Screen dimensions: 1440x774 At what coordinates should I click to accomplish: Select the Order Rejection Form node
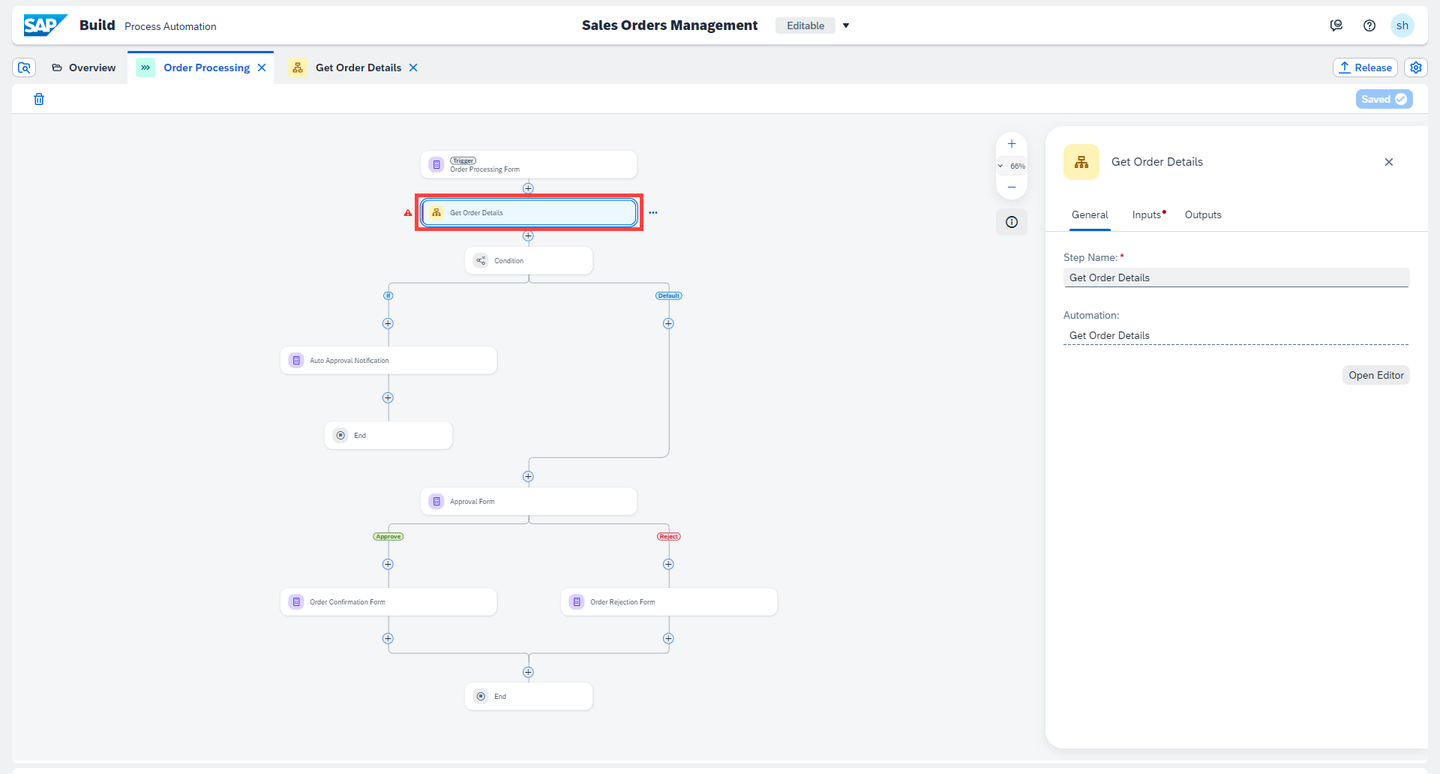[x=669, y=602]
